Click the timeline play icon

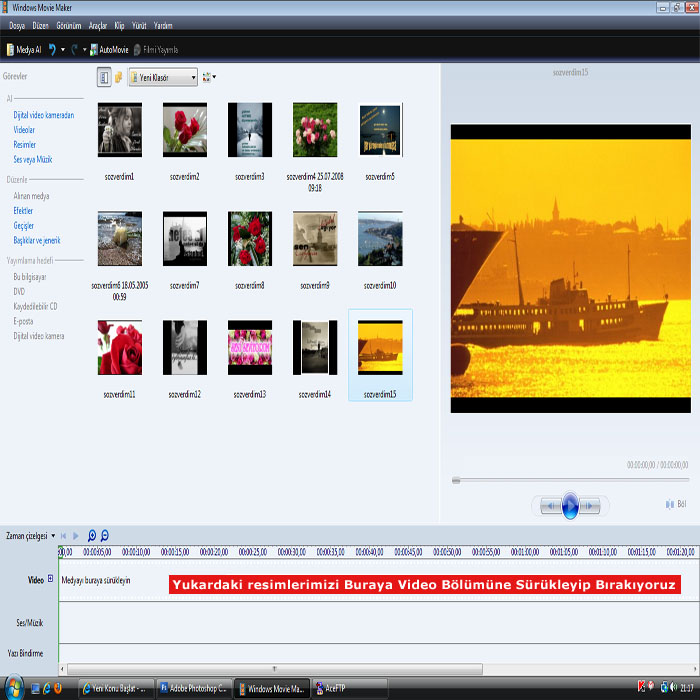[75, 536]
